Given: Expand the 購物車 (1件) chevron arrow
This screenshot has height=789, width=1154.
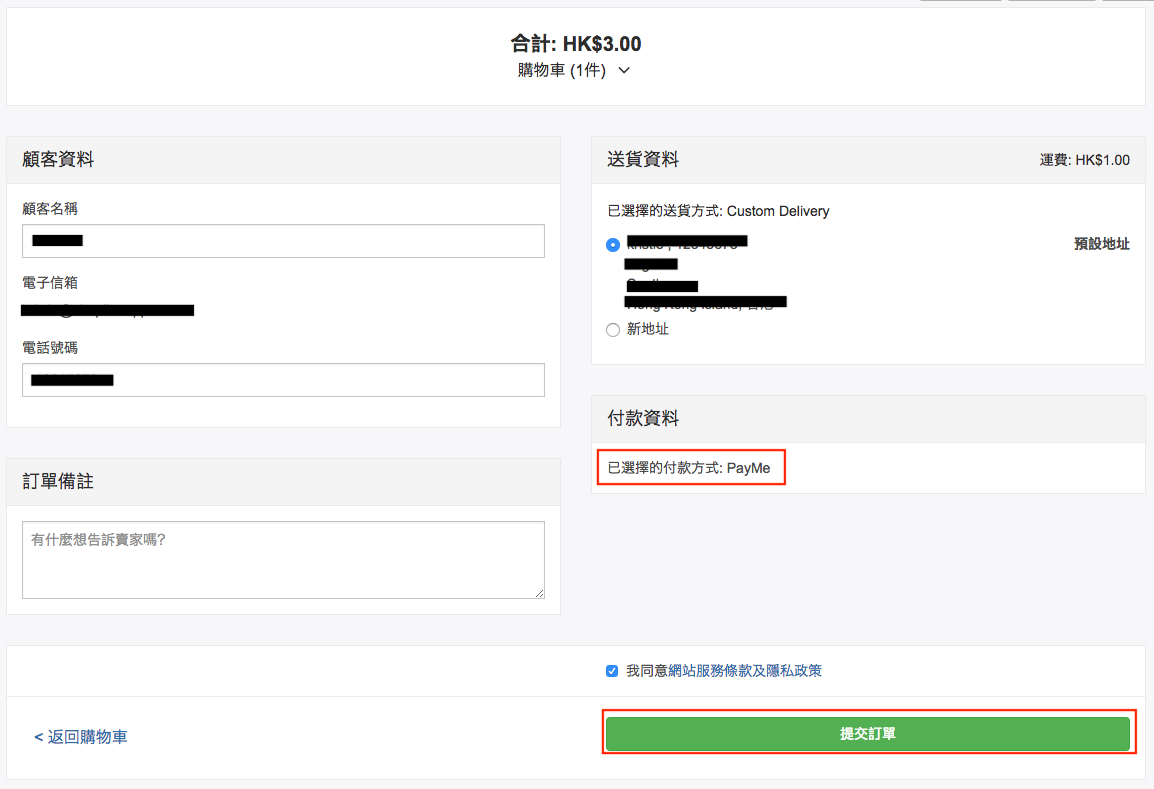Looking at the screenshot, I should tap(624, 71).
